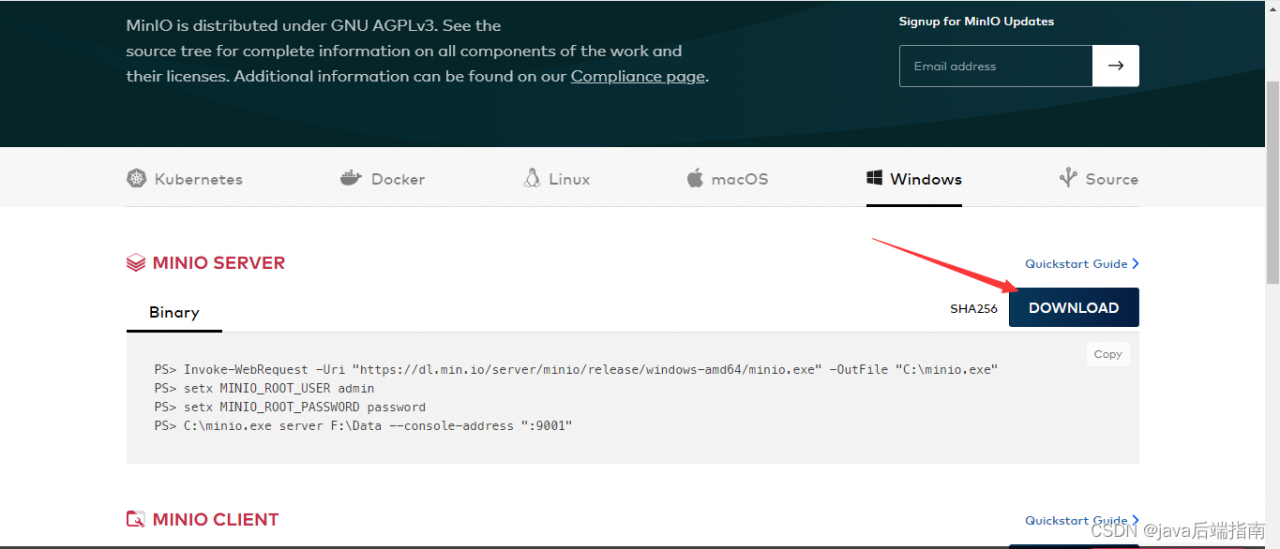Click the Linux penguin icon
This screenshot has height=549, width=1280.
point(532,178)
